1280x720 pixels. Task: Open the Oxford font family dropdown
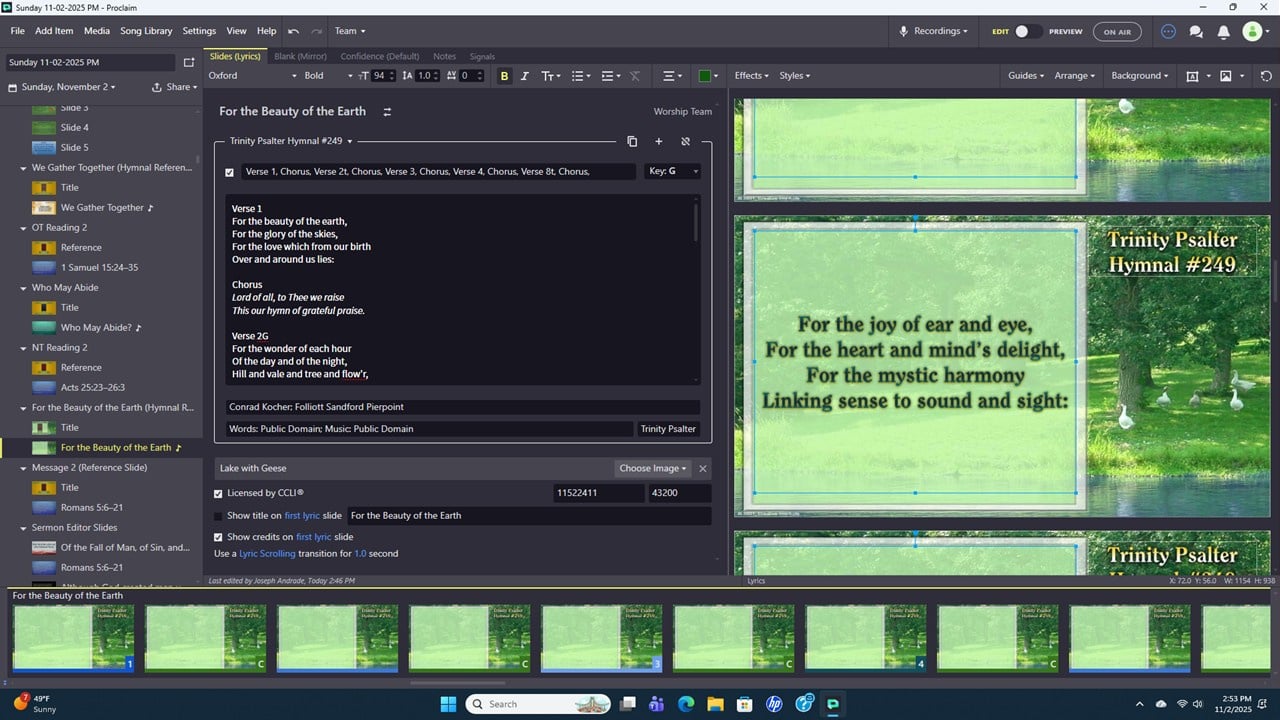click(x=252, y=76)
